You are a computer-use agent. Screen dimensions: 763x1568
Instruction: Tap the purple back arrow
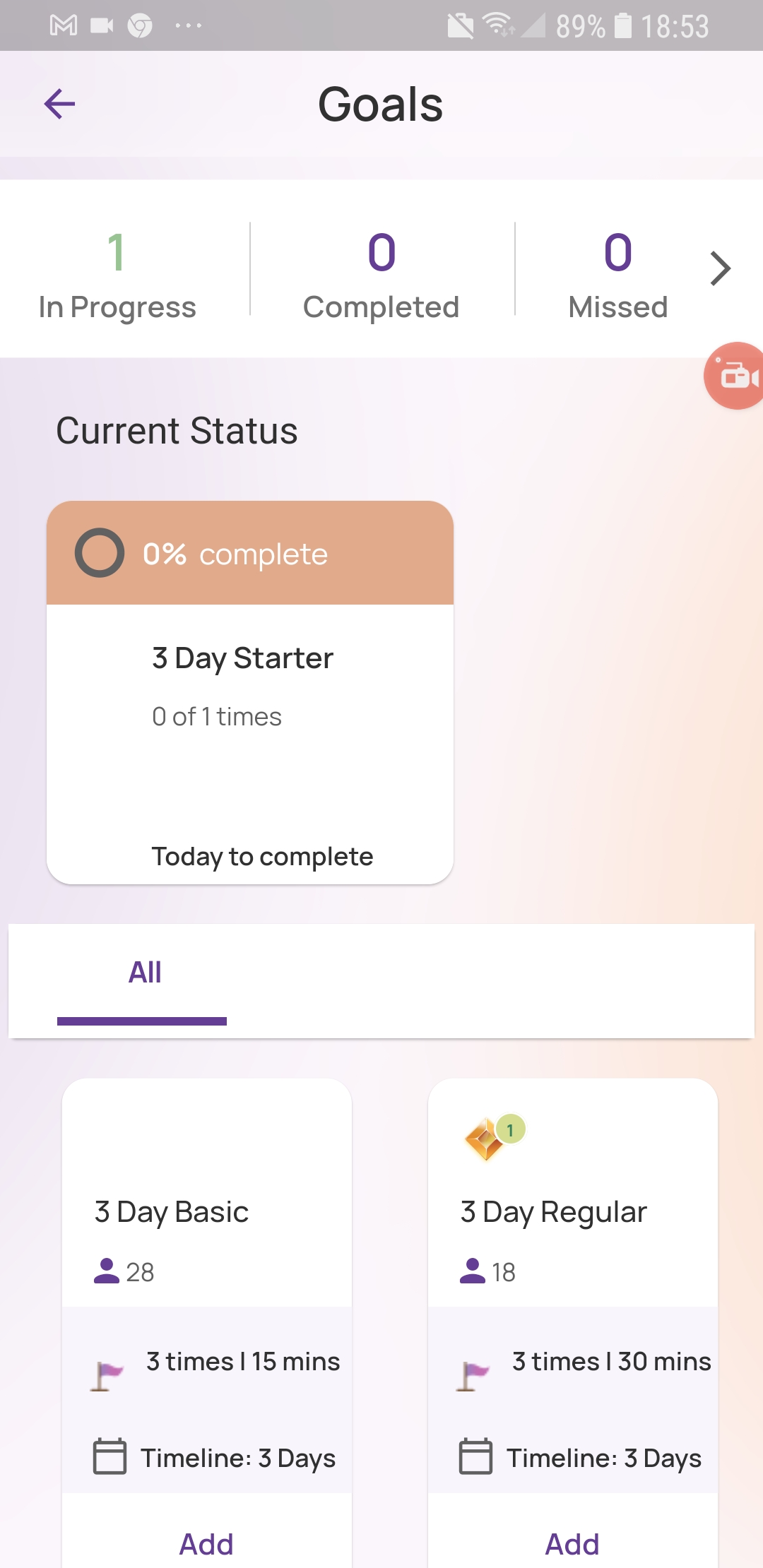pyautogui.click(x=59, y=105)
